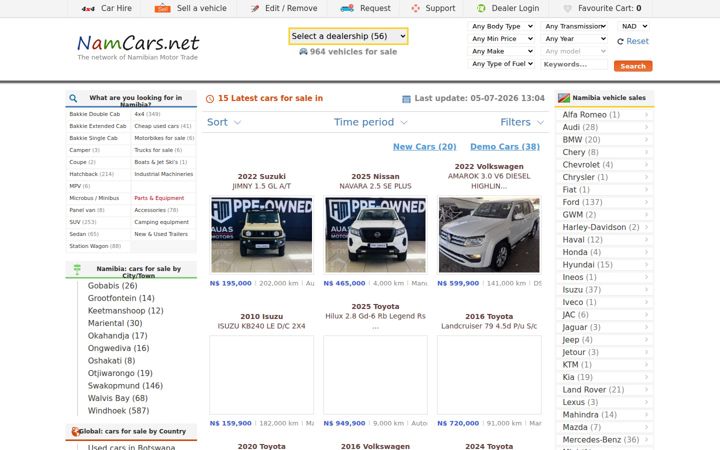Open the Ford (137) brand row

pos(605,202)
